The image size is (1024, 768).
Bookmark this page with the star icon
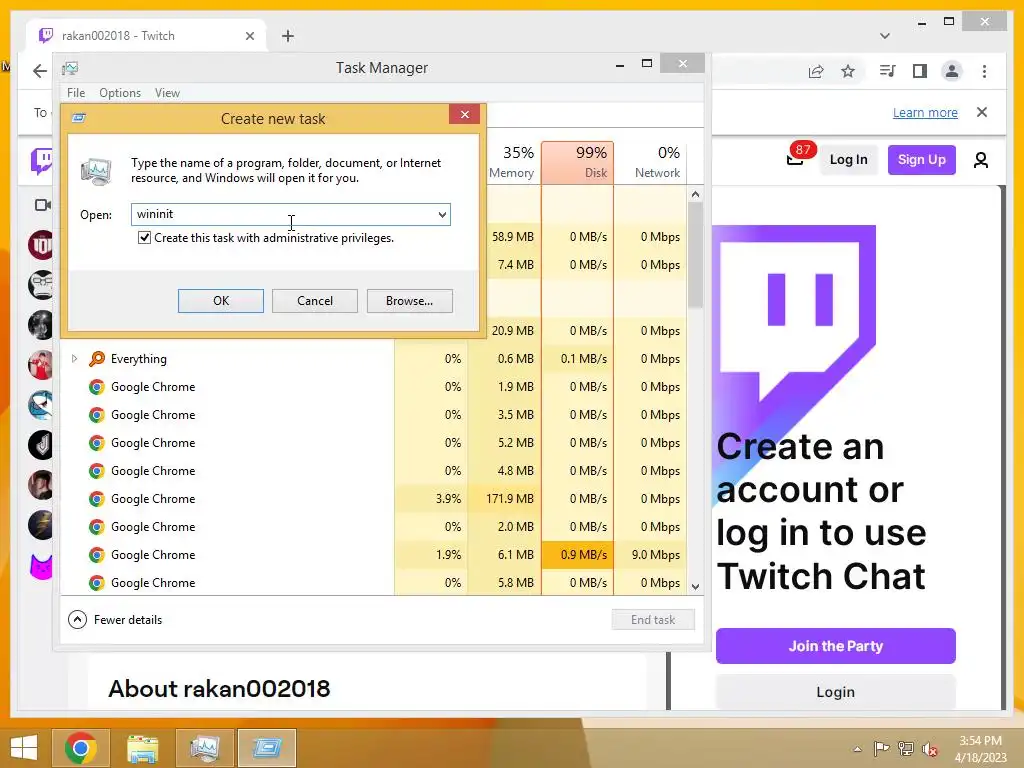(x=848, y=71)
